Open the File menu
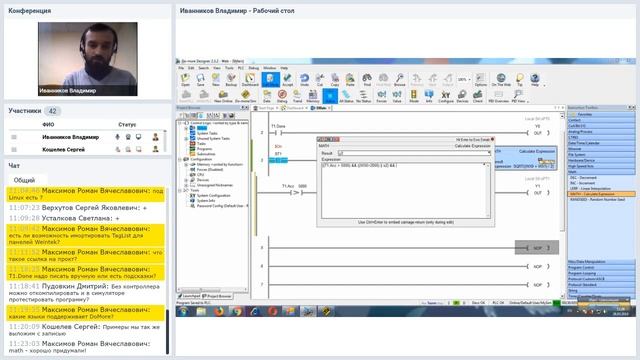640x360 pixels. point(181,68)
